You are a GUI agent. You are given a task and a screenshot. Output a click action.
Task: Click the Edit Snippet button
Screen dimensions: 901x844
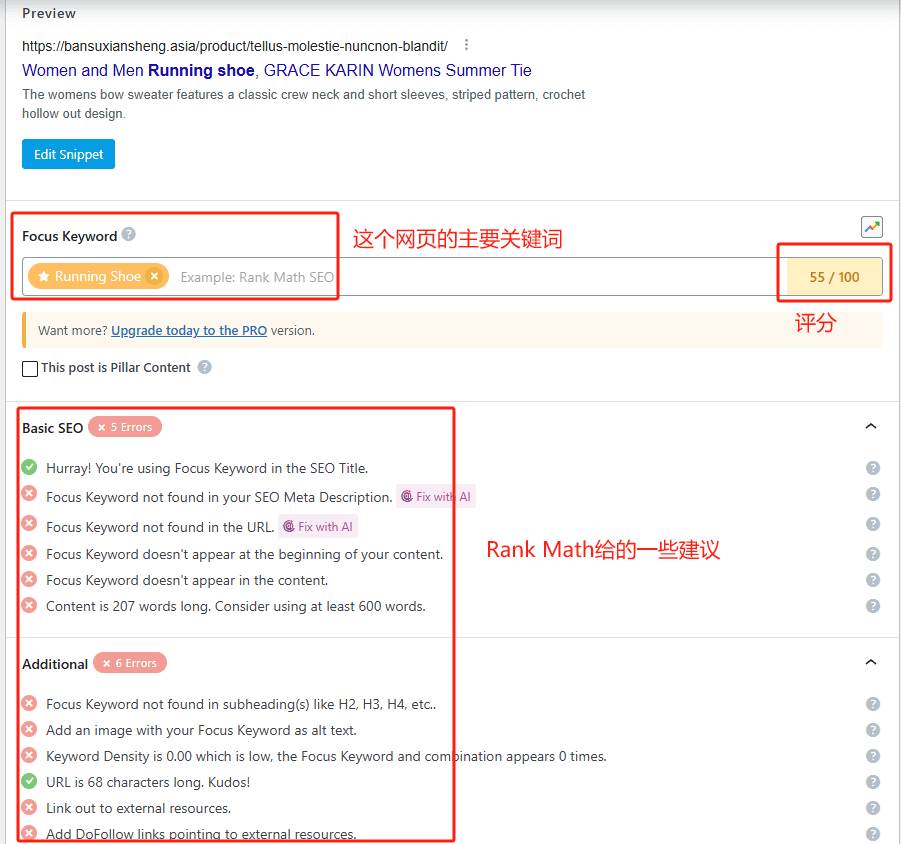68,154
